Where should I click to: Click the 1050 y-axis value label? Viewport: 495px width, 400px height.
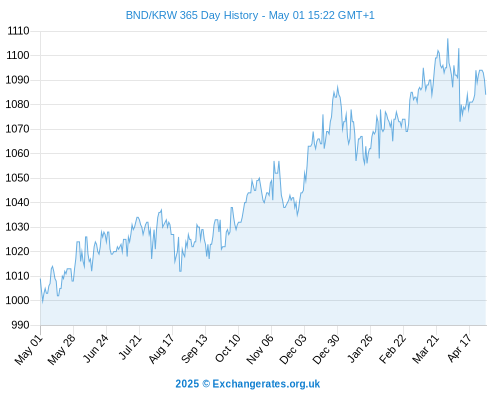(18, 178)
